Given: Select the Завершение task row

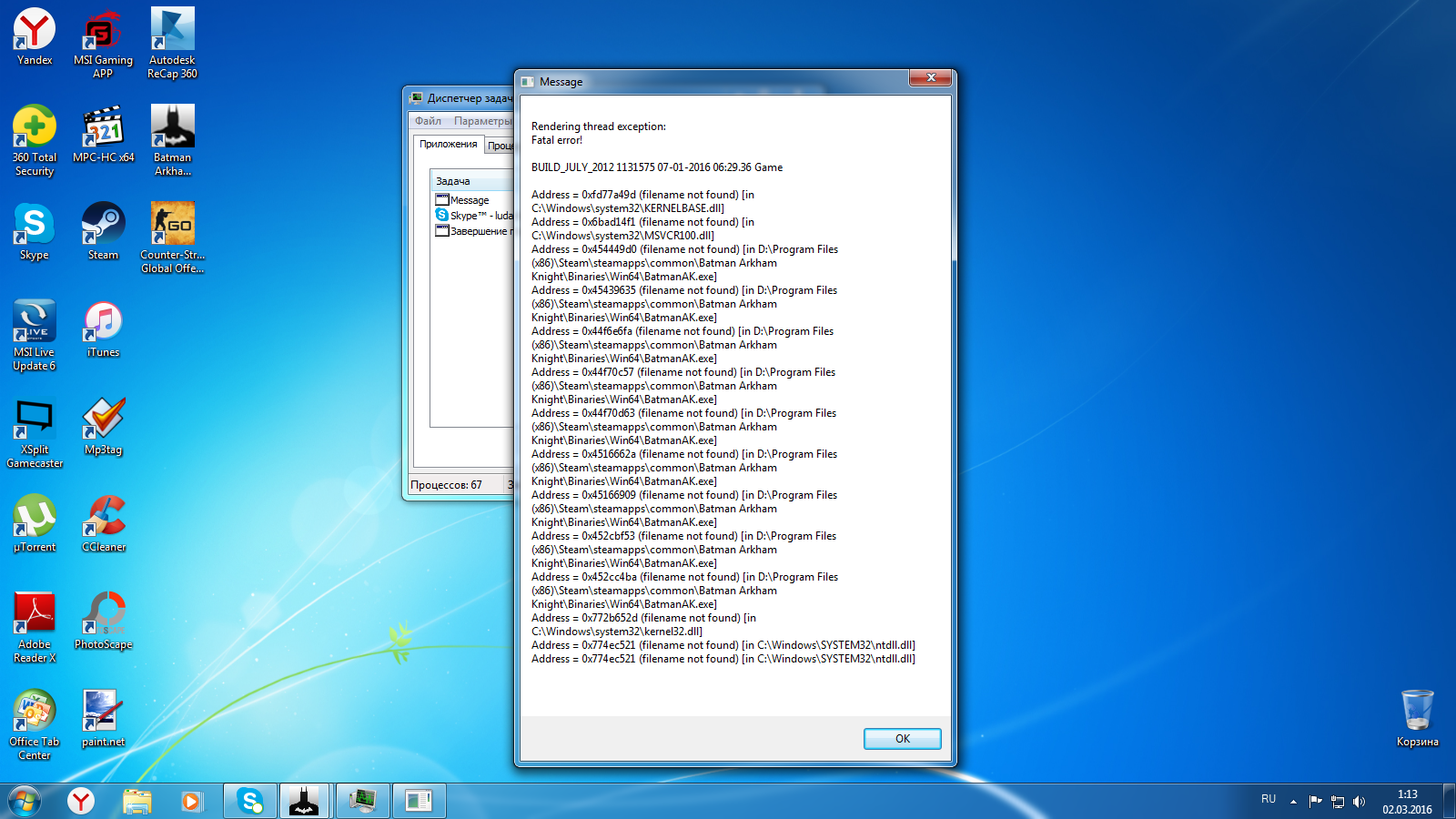Looking at the screenshot, I should 473,231.
